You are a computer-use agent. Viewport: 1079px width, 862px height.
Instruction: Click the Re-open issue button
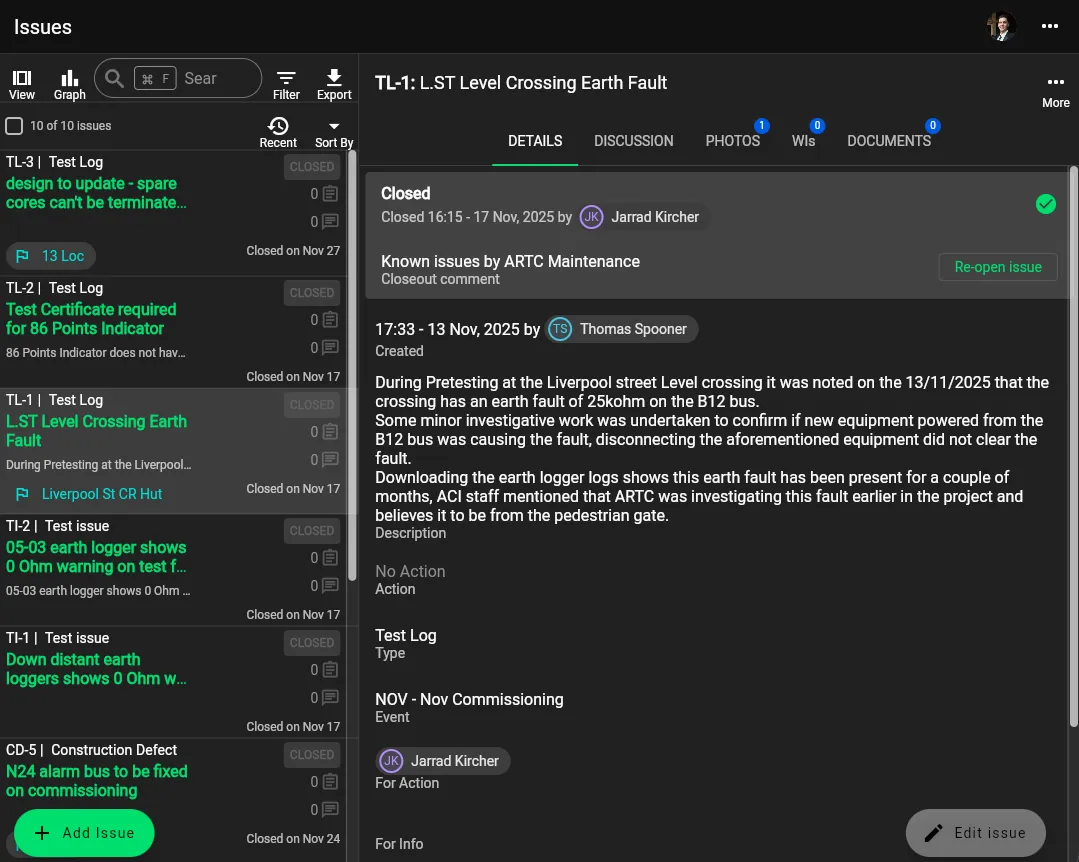tap(997, 267)
